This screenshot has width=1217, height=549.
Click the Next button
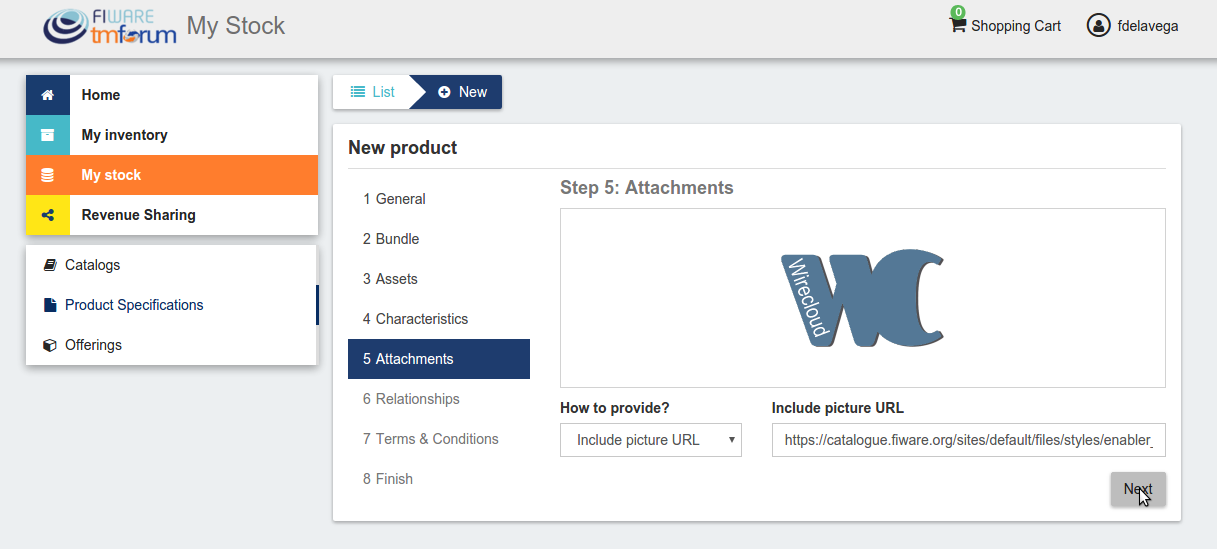click(1138, 489)
